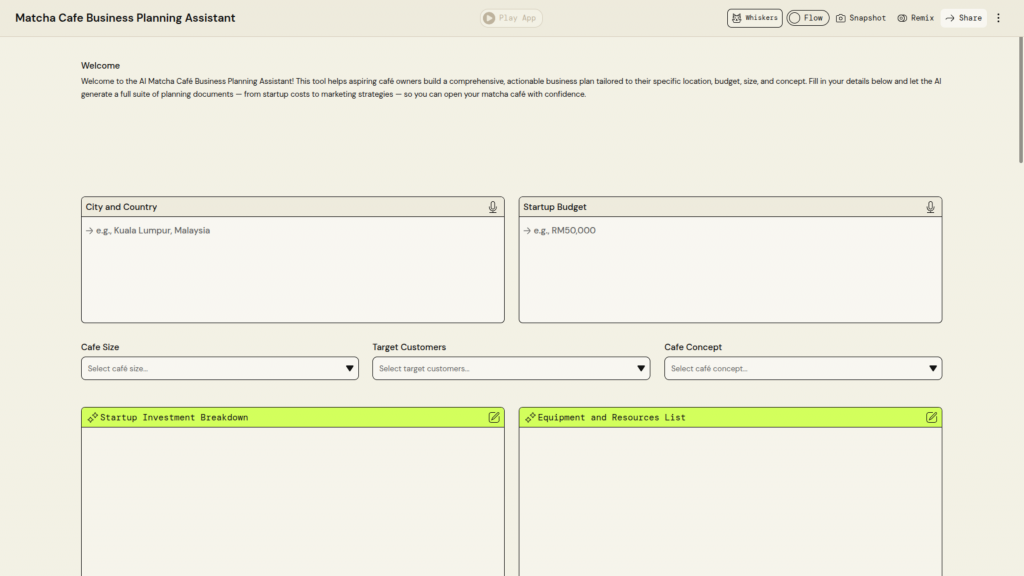1024x576 pixels.
Task: Toggle the Flow switch
Action: click(795, 18)
